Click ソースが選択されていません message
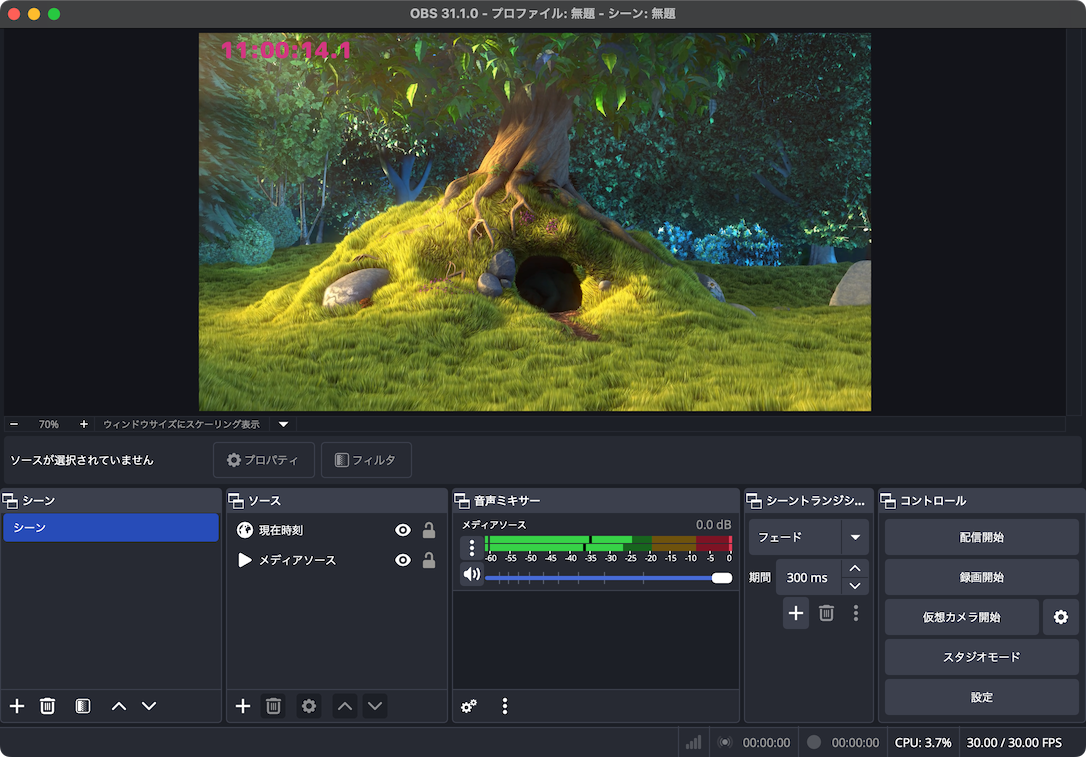Screen dimensions: 1086x757 click(82, 460)
